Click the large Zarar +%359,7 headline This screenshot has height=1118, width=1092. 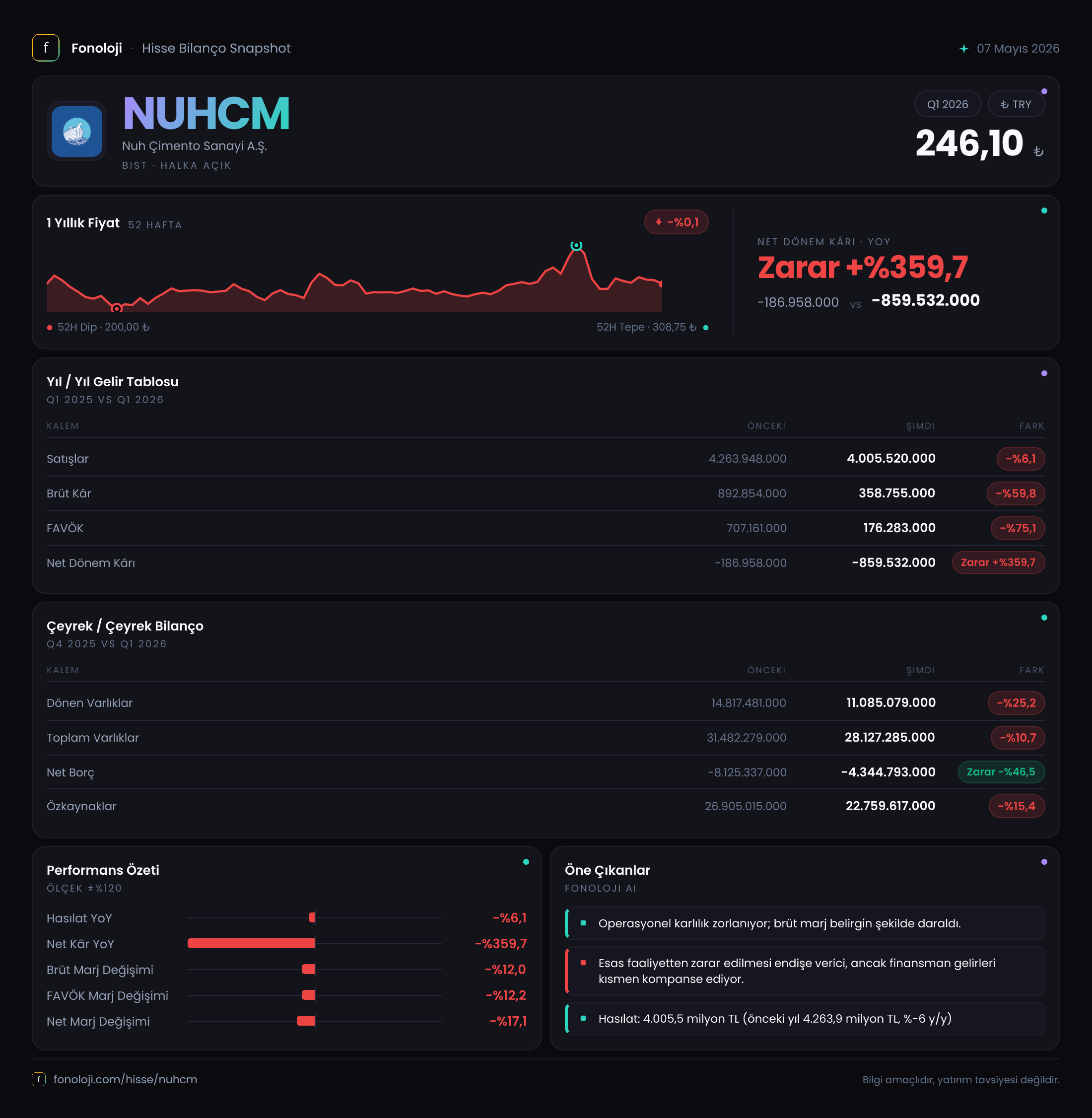[x=863, y=267]
